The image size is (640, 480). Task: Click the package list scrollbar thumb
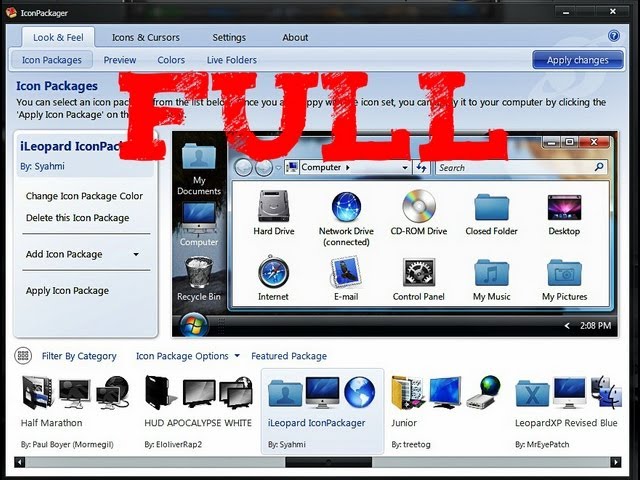pyautogui.click(x=329, y=462)
